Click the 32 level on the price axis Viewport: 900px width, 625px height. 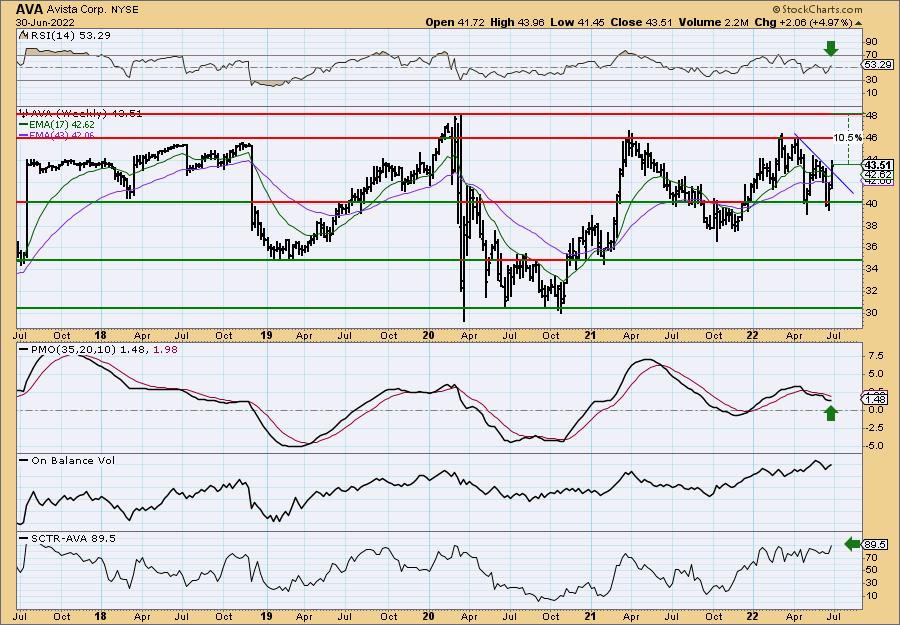pyautogui.click(x=871, y=290)
